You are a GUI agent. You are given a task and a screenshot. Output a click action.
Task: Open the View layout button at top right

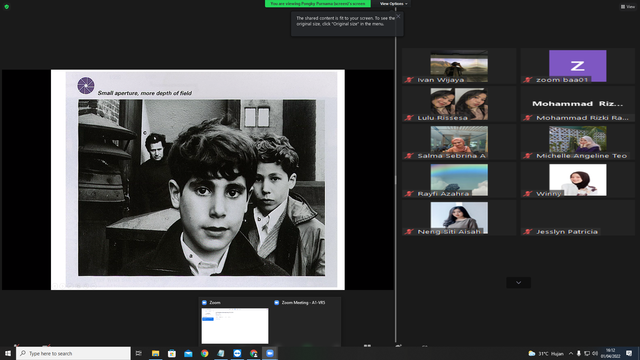pyautogui.click(x=628, y=7)
